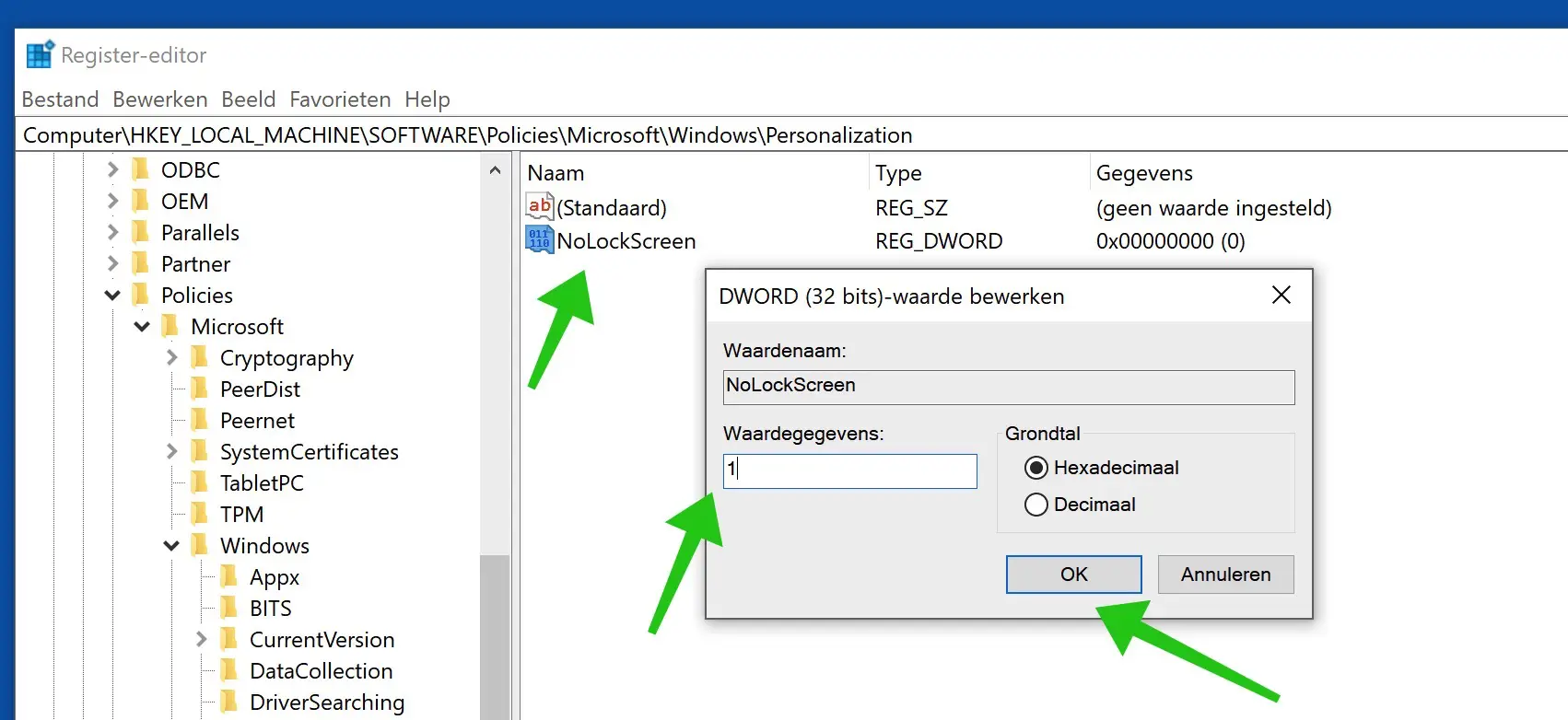Click the DriverSearching folder icon
The image size is (1568, 720).
coord(229,702)
